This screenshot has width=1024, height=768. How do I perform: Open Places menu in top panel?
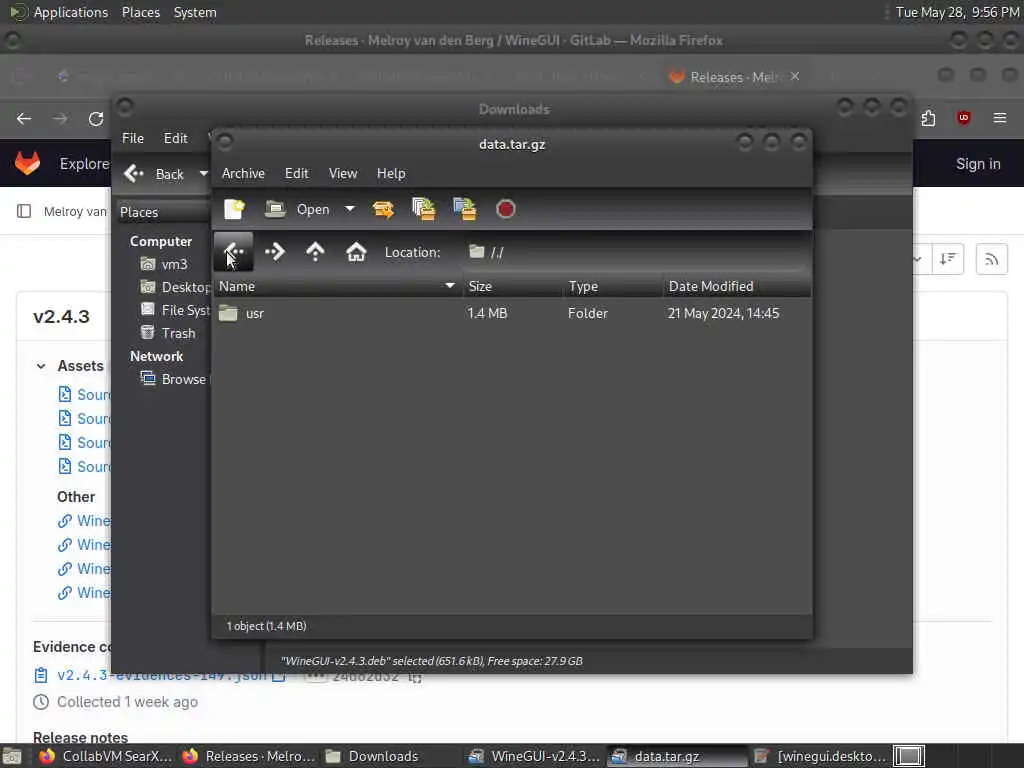141,12
